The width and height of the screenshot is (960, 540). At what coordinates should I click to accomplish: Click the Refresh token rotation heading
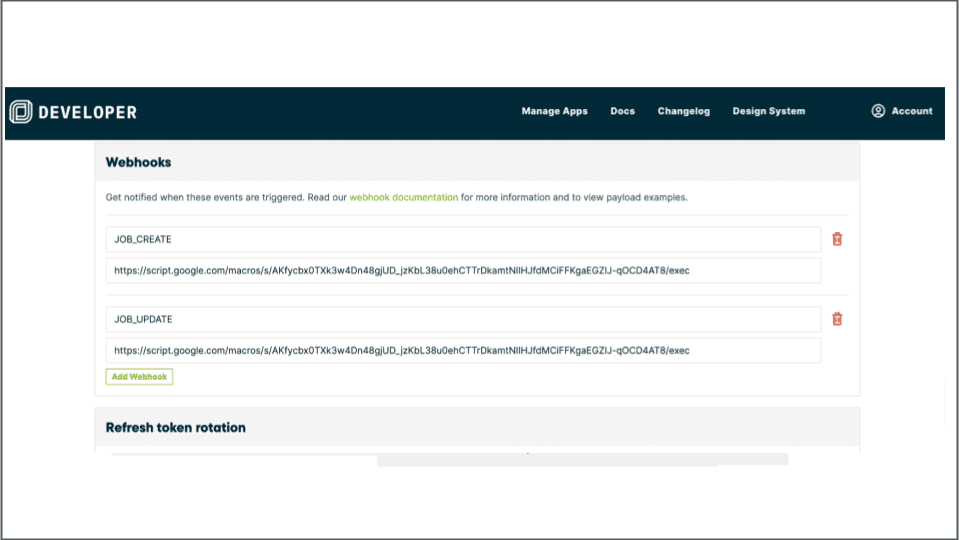coord(175,428)
